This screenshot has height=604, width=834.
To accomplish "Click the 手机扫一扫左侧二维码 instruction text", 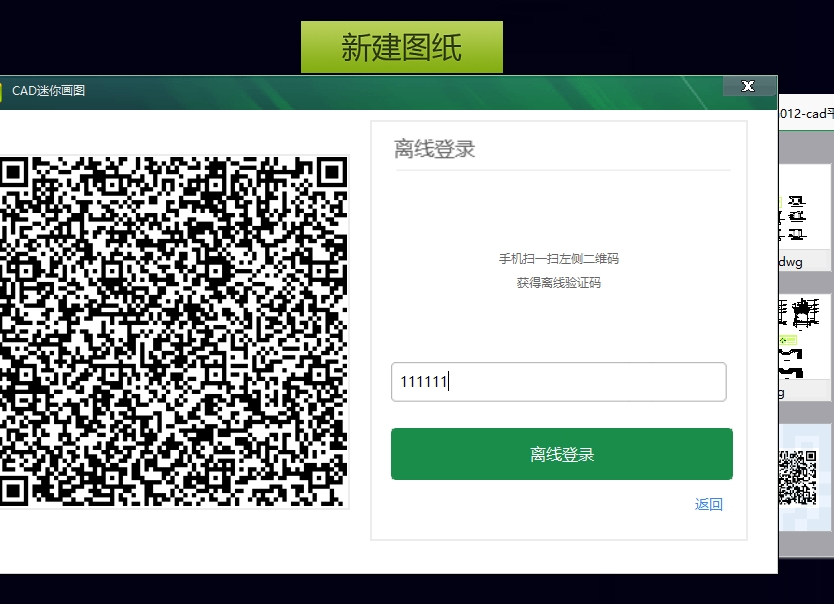I will click(558, 259).
